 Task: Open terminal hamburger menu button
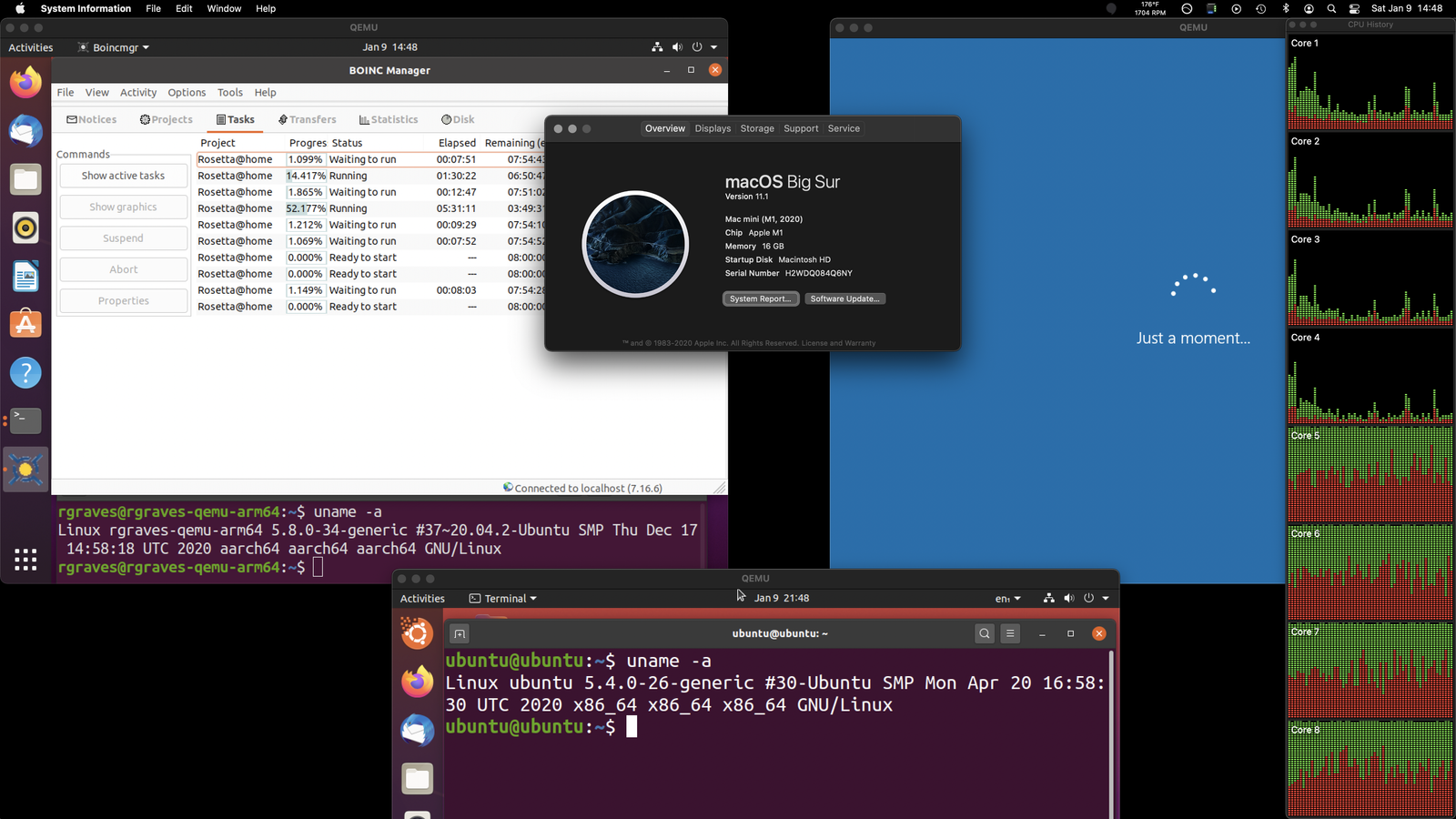click(1010, 633)
